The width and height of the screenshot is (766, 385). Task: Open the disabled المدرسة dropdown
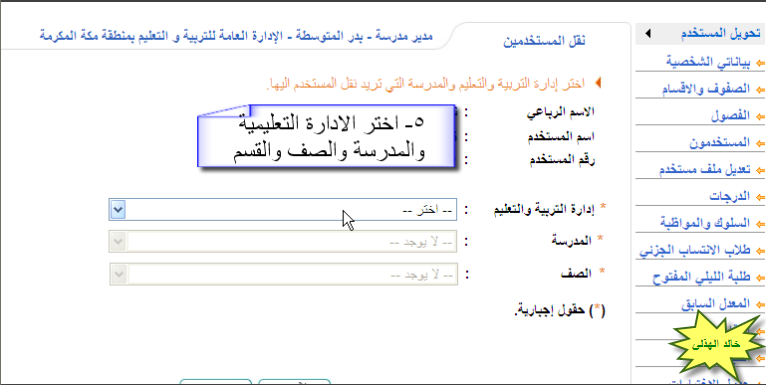pos(283,241)
